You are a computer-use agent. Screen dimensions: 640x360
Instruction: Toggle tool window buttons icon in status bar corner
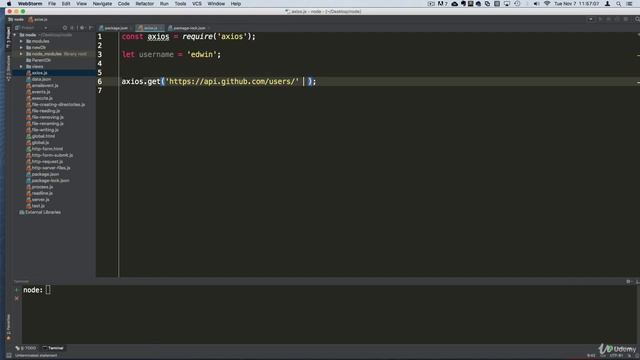9,356
